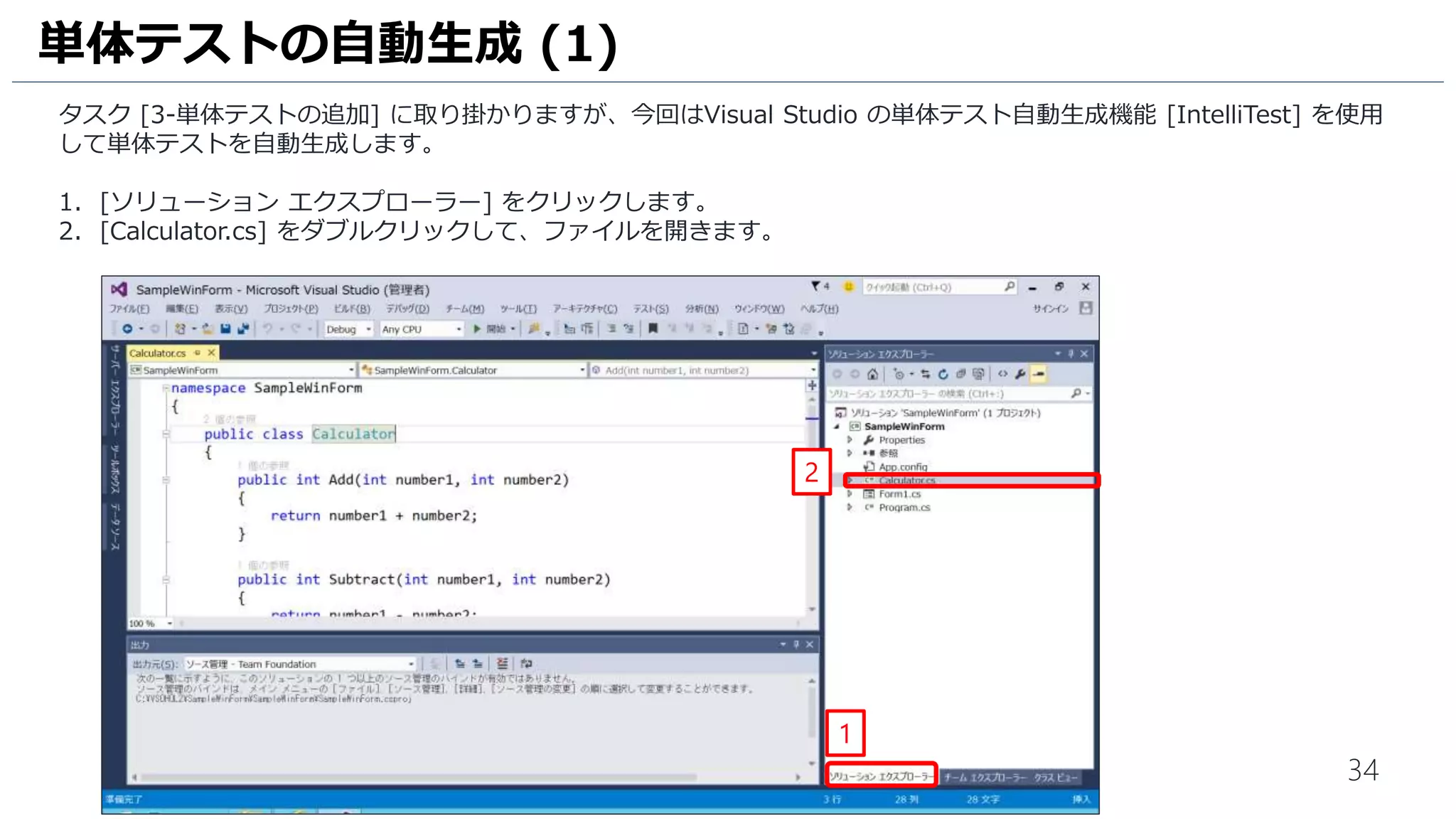Click the Properties wrench icon in Solution Explorer toolbar
This screenshot has height=819, width=1456.
[1020, 374]
